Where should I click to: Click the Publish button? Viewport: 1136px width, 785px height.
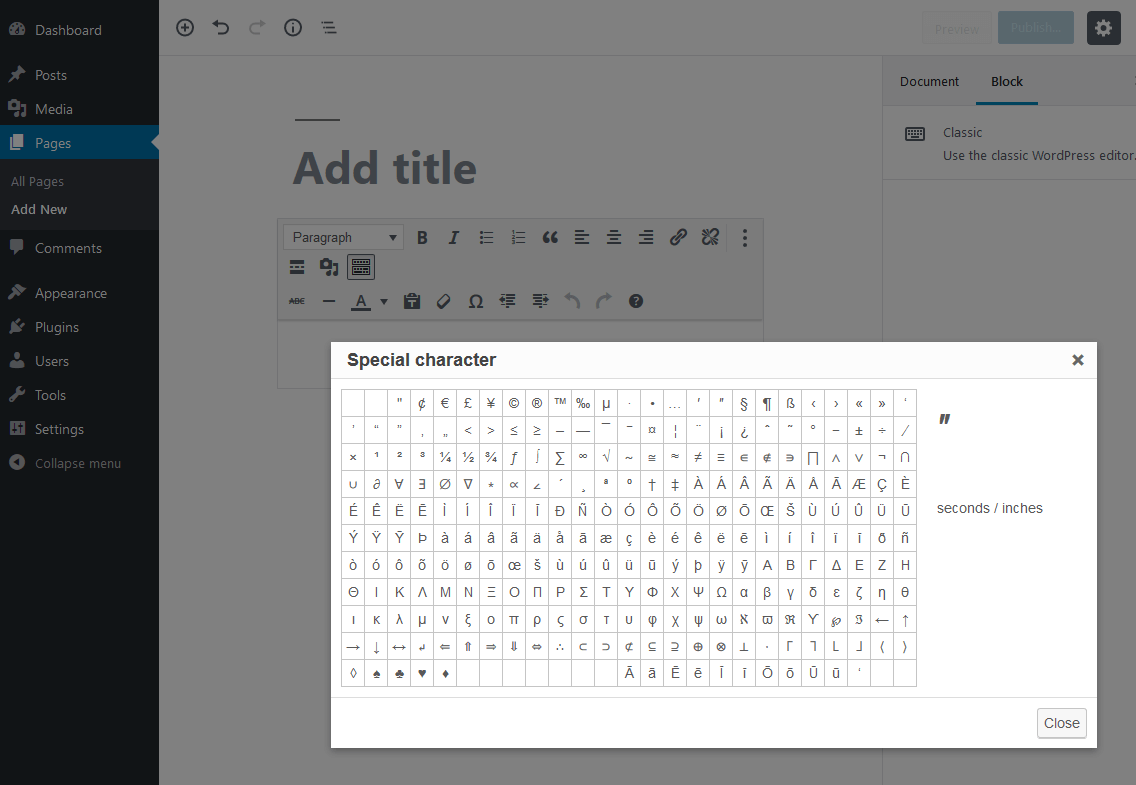click(x=1036, y=28)
